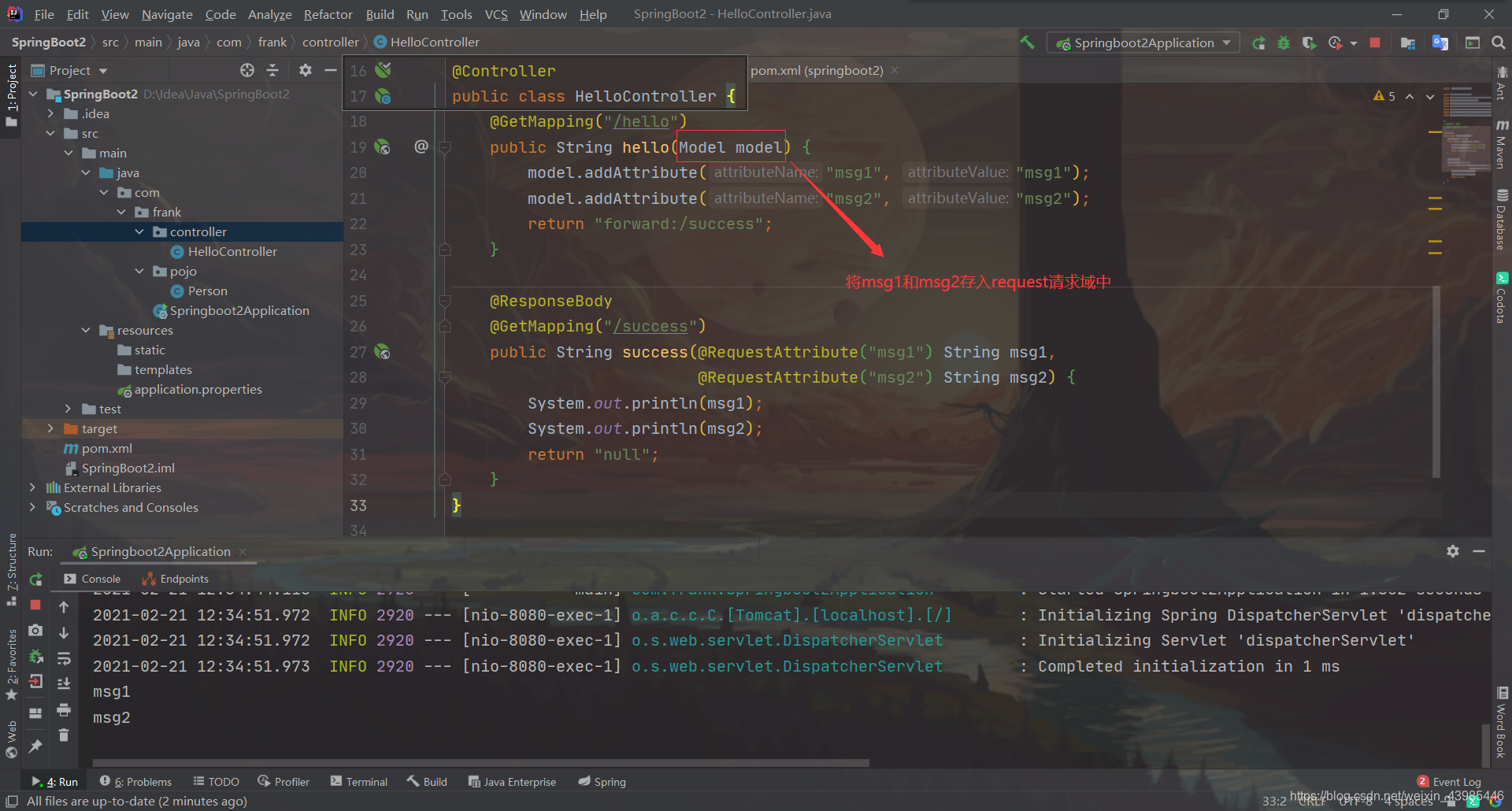This screenshot has height=811, width=1512.
Task: Collapse all in Project panel
Action: (x=272, y=71)
